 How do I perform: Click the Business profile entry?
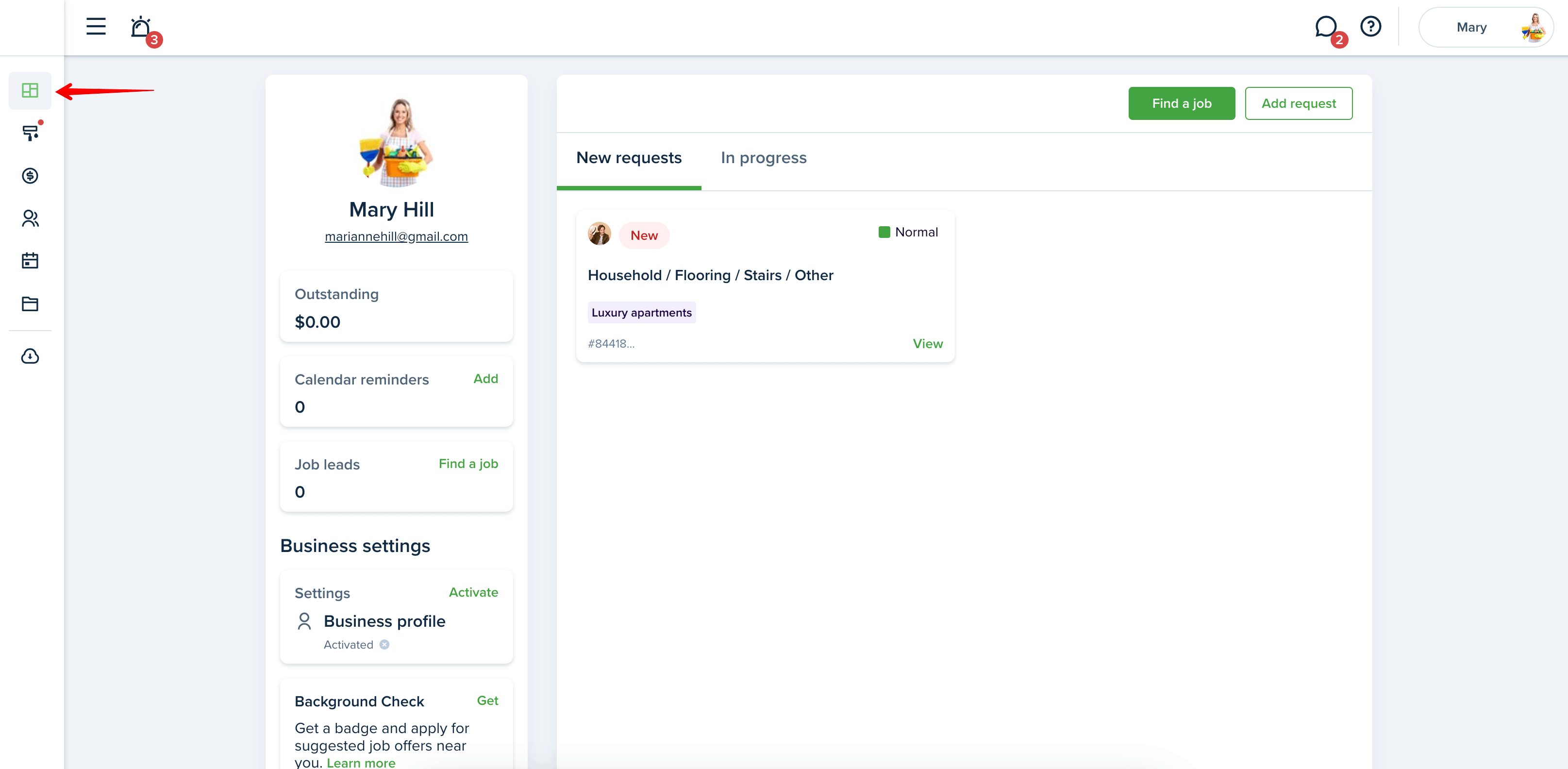tap(384, 621)
